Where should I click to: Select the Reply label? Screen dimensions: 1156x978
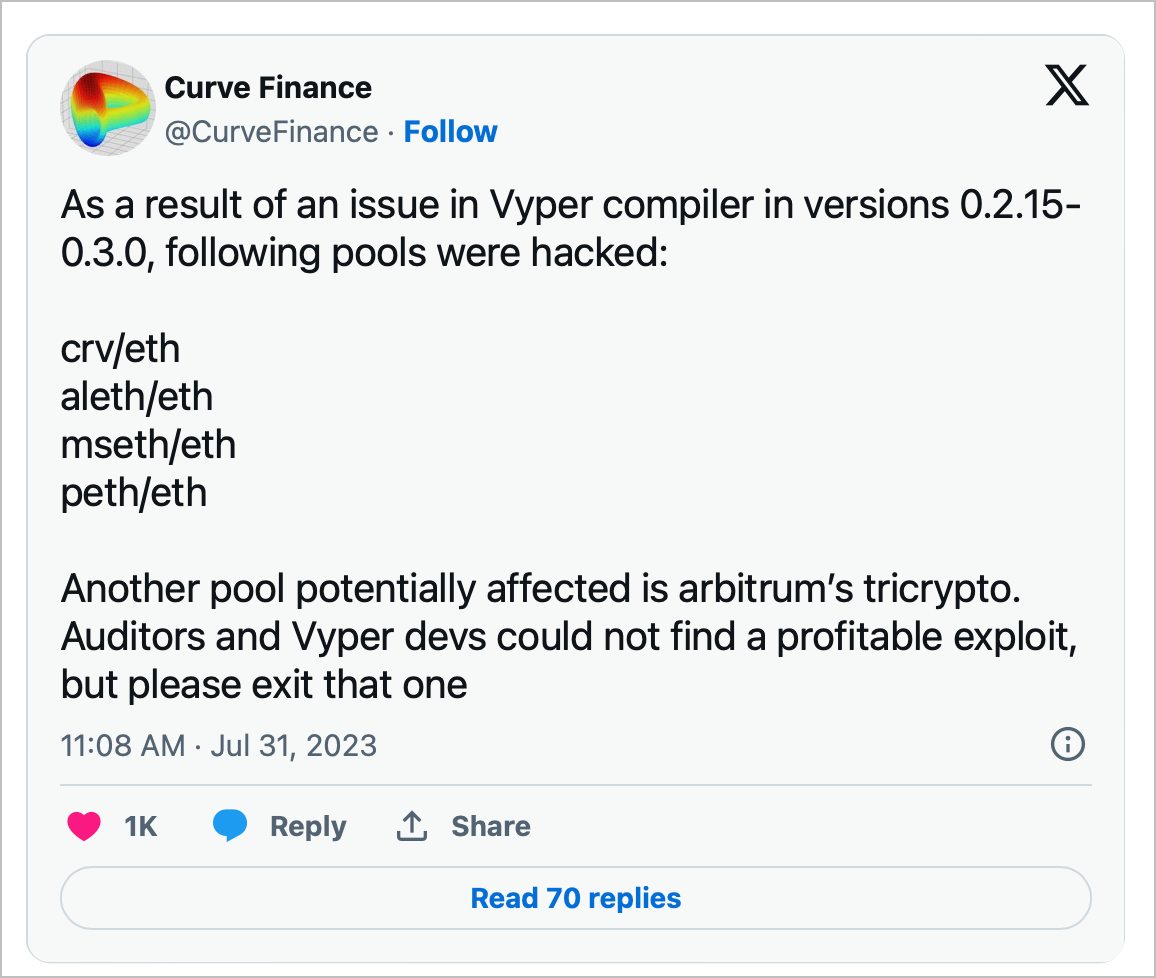tap(308, 827)
